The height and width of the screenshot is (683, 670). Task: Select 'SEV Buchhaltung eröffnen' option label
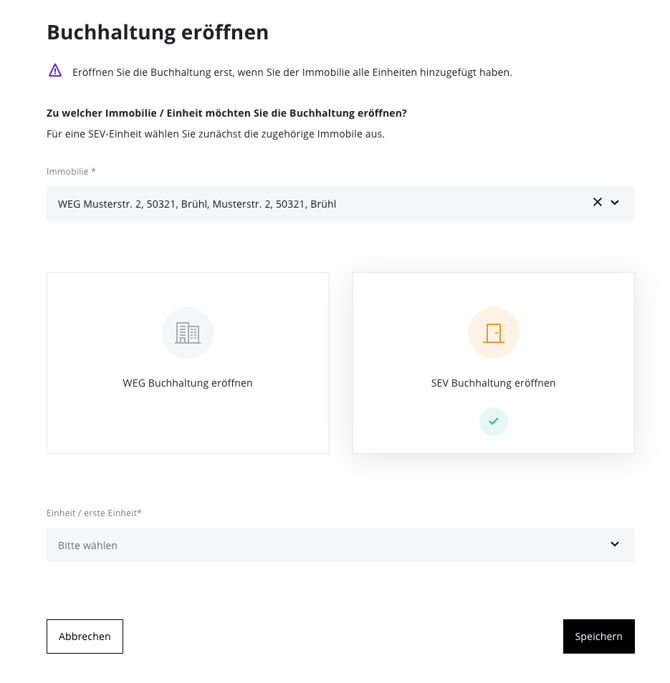[x=493, y=383]
